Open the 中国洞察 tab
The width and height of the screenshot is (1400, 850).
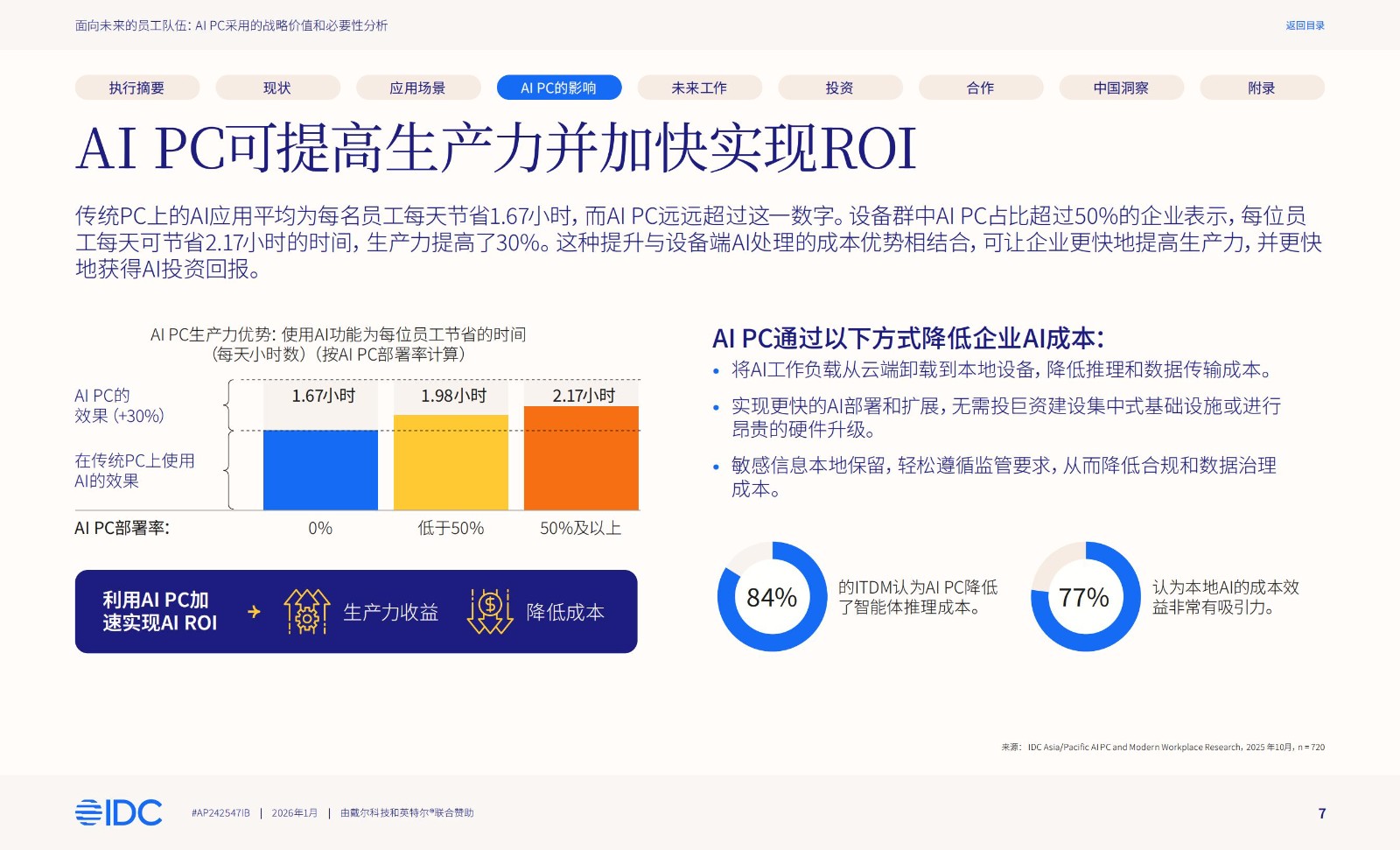[1121, 88]
